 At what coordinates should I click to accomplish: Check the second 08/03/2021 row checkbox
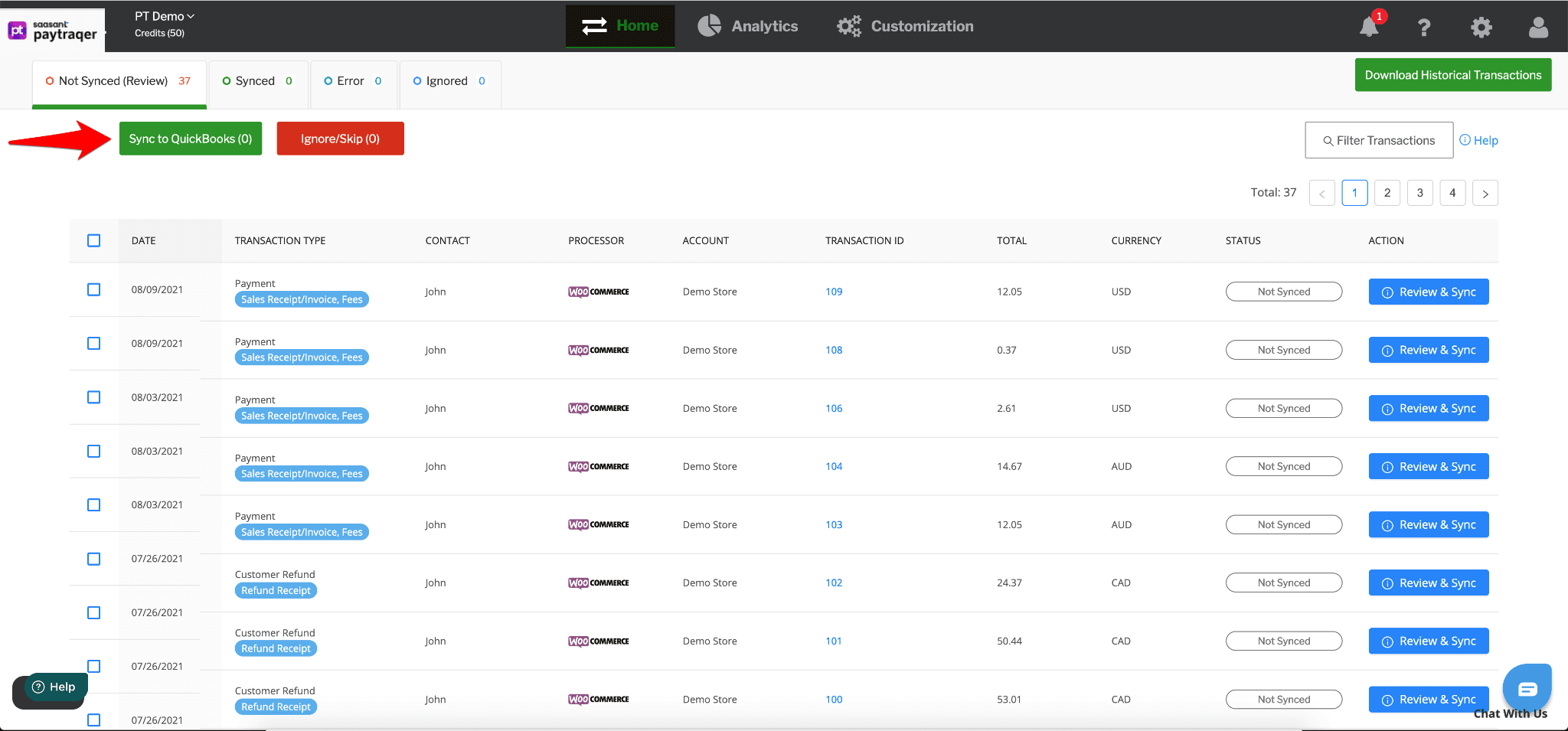pos(93,451)
